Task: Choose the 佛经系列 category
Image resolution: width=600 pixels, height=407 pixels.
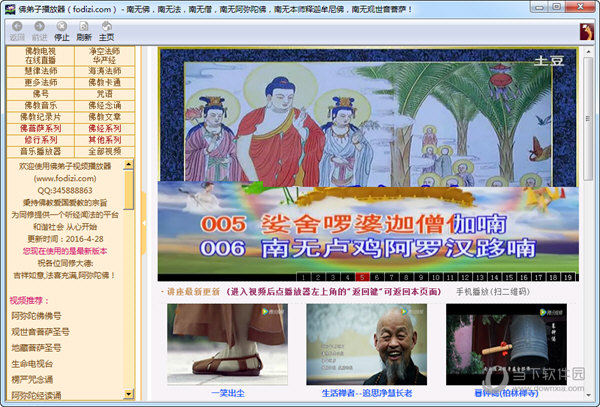Action: [105, 129]
